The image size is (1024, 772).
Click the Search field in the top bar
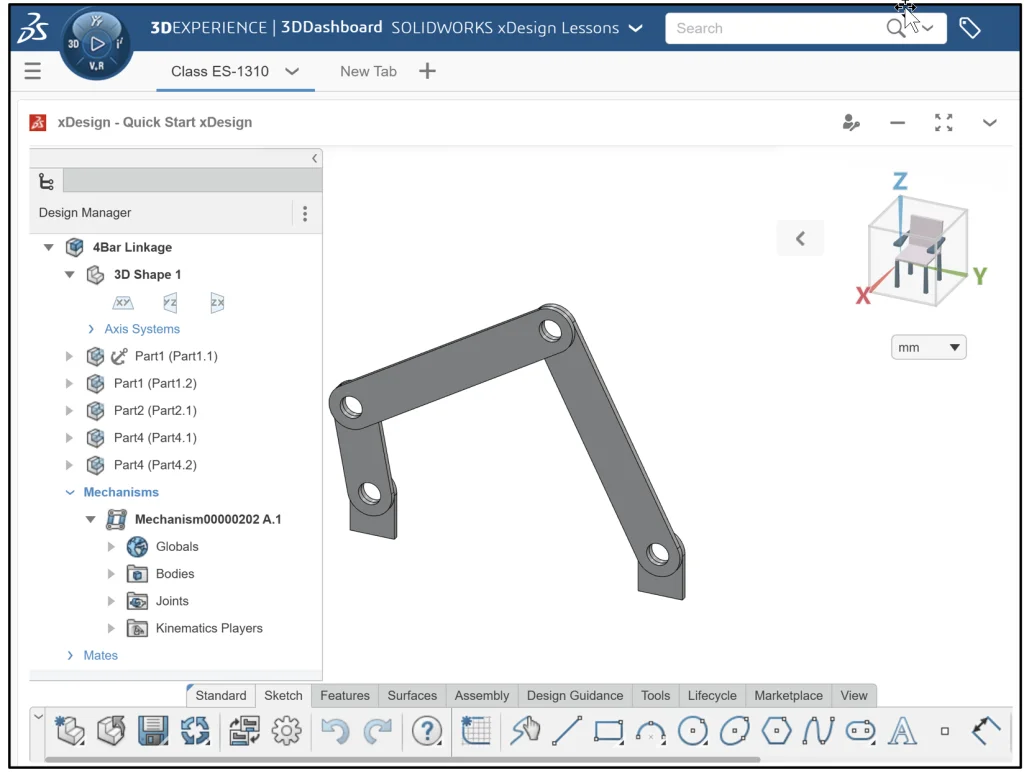point(780,28)
